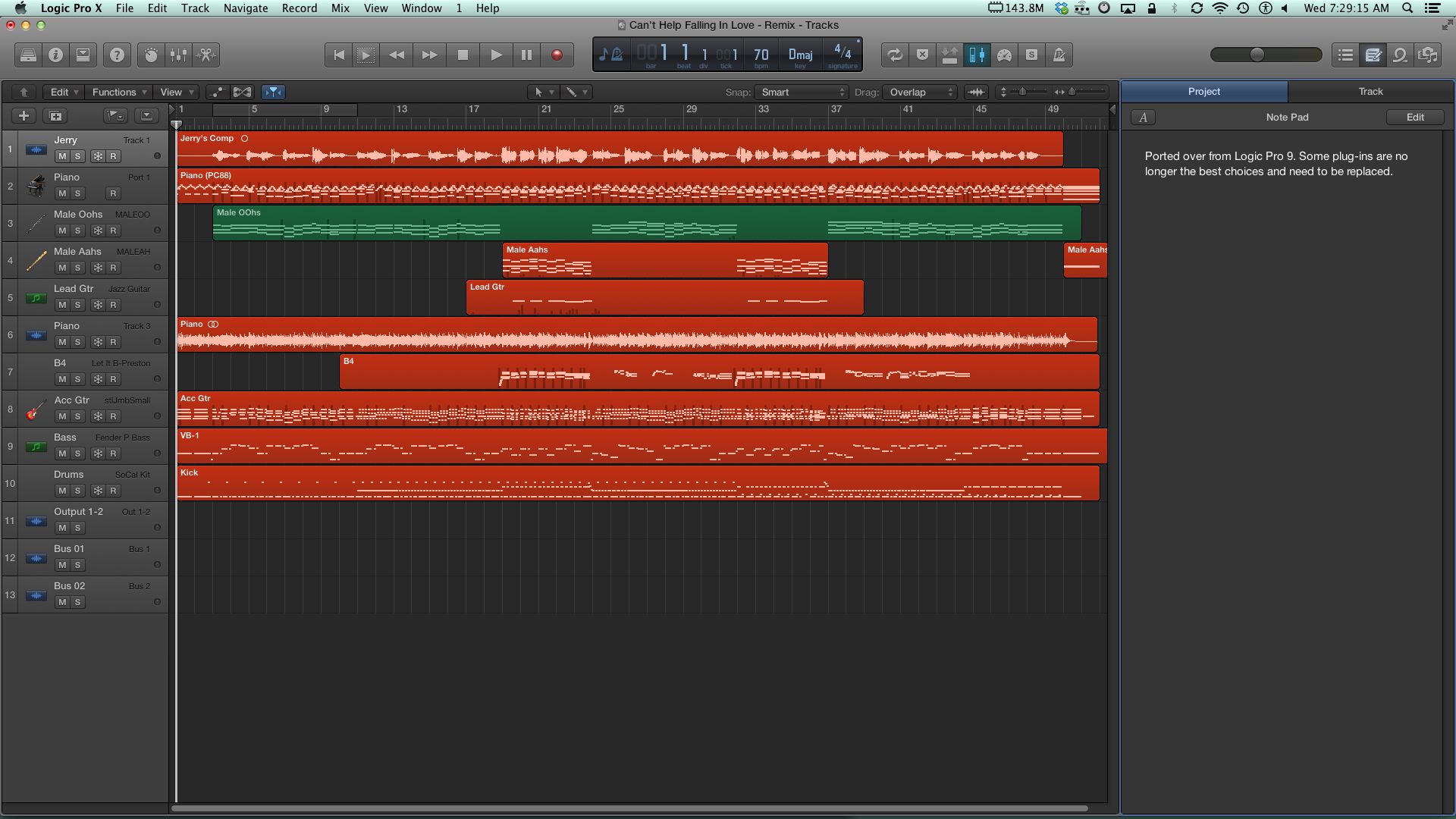Open Spotlight search in menu bar
1456x819 pixels.
tap(1407, 8)
